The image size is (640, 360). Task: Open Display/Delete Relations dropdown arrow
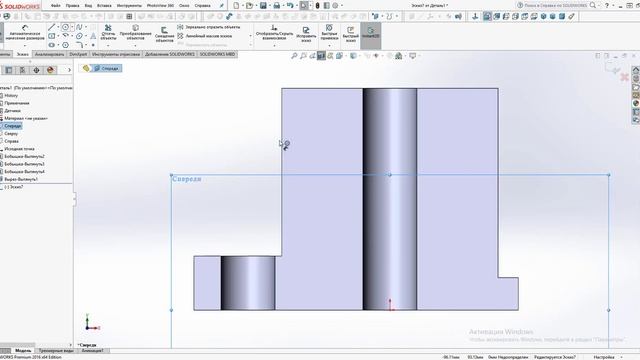pos(274,45)
